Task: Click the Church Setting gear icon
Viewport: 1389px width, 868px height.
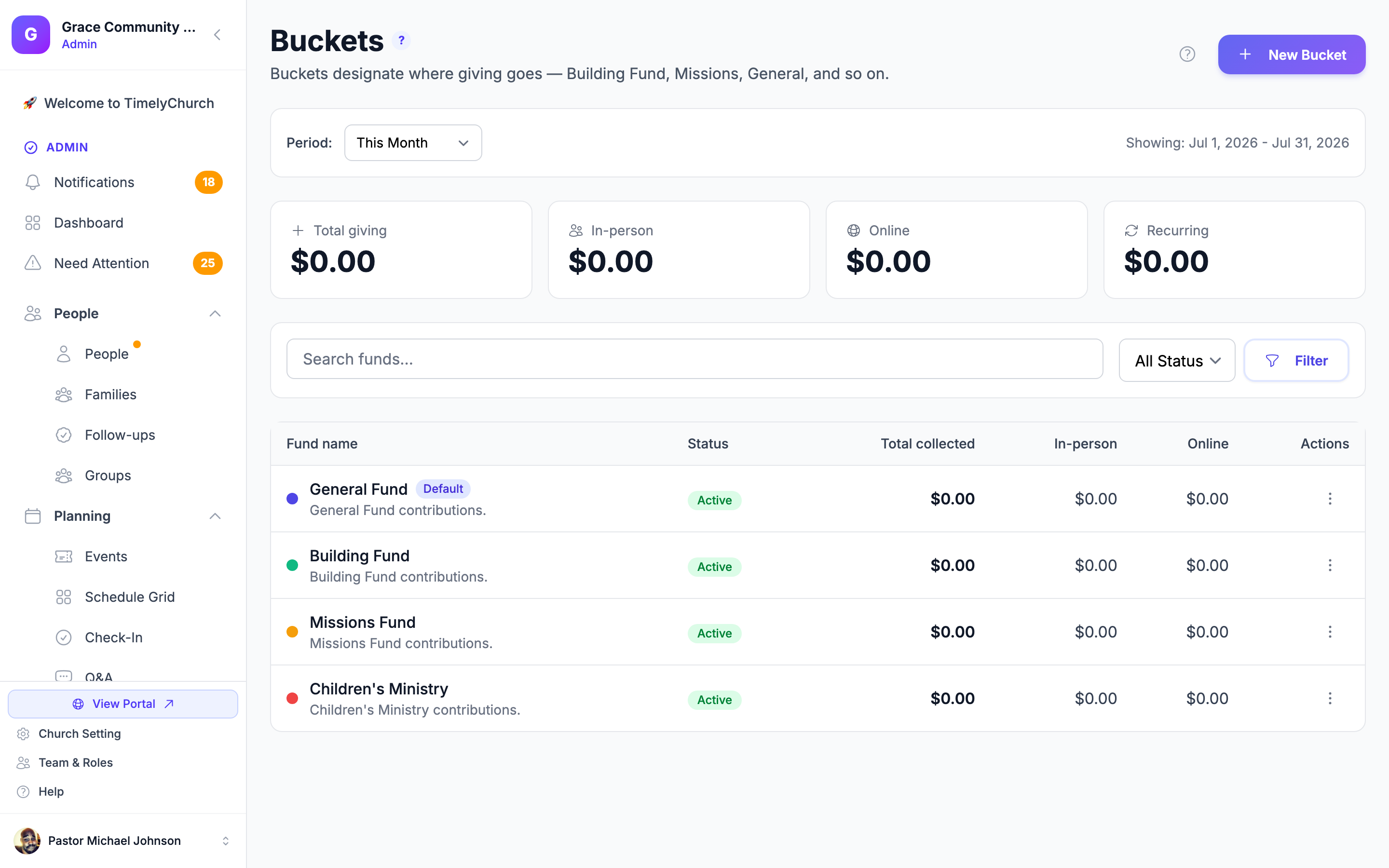Action: [x=23, y=733]
